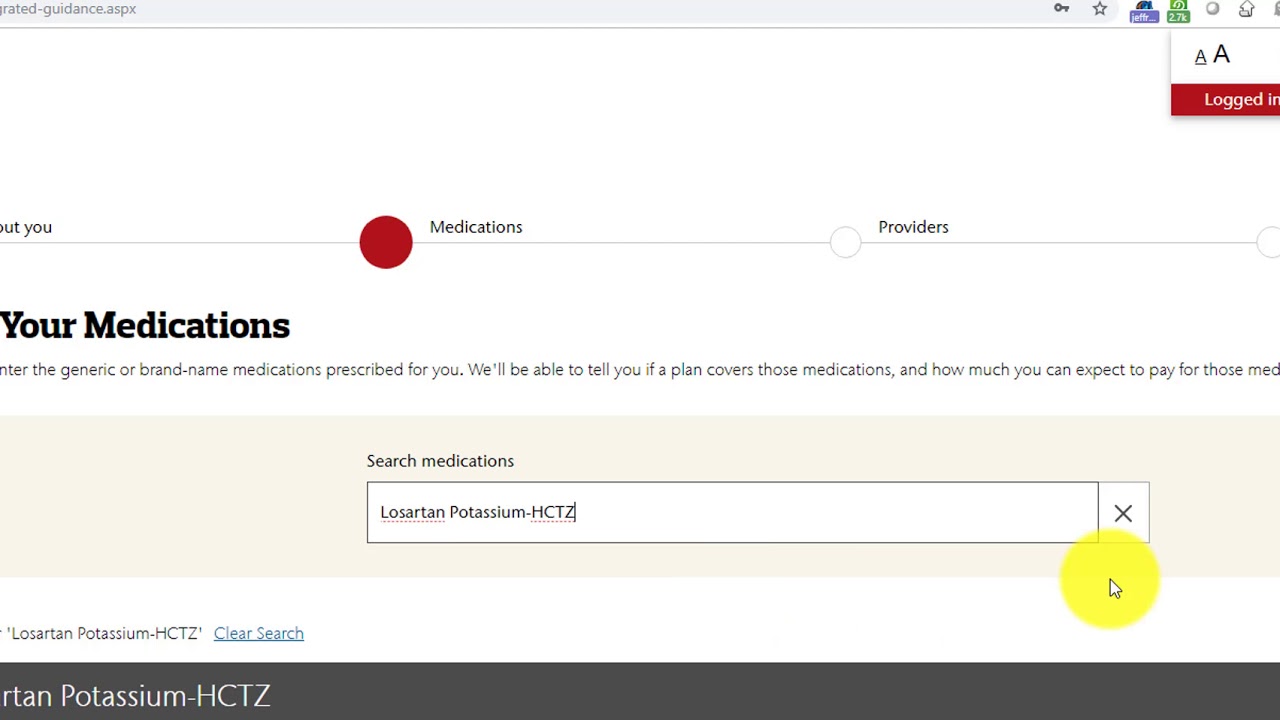This screenshot has width=1280, height=720.
Task: Select the Losartan Potassium-HCTZ result header
Action: tap(640, 692)
